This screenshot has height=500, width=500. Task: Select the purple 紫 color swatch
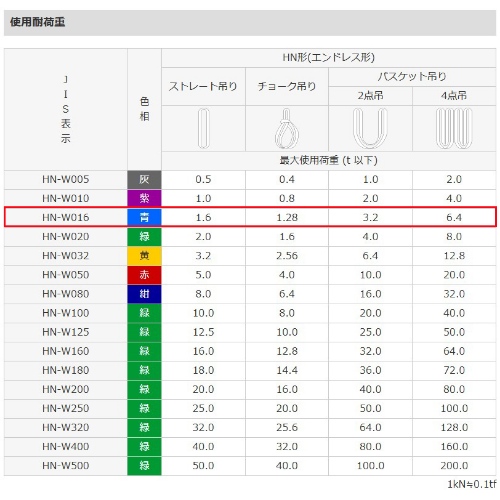144,199
